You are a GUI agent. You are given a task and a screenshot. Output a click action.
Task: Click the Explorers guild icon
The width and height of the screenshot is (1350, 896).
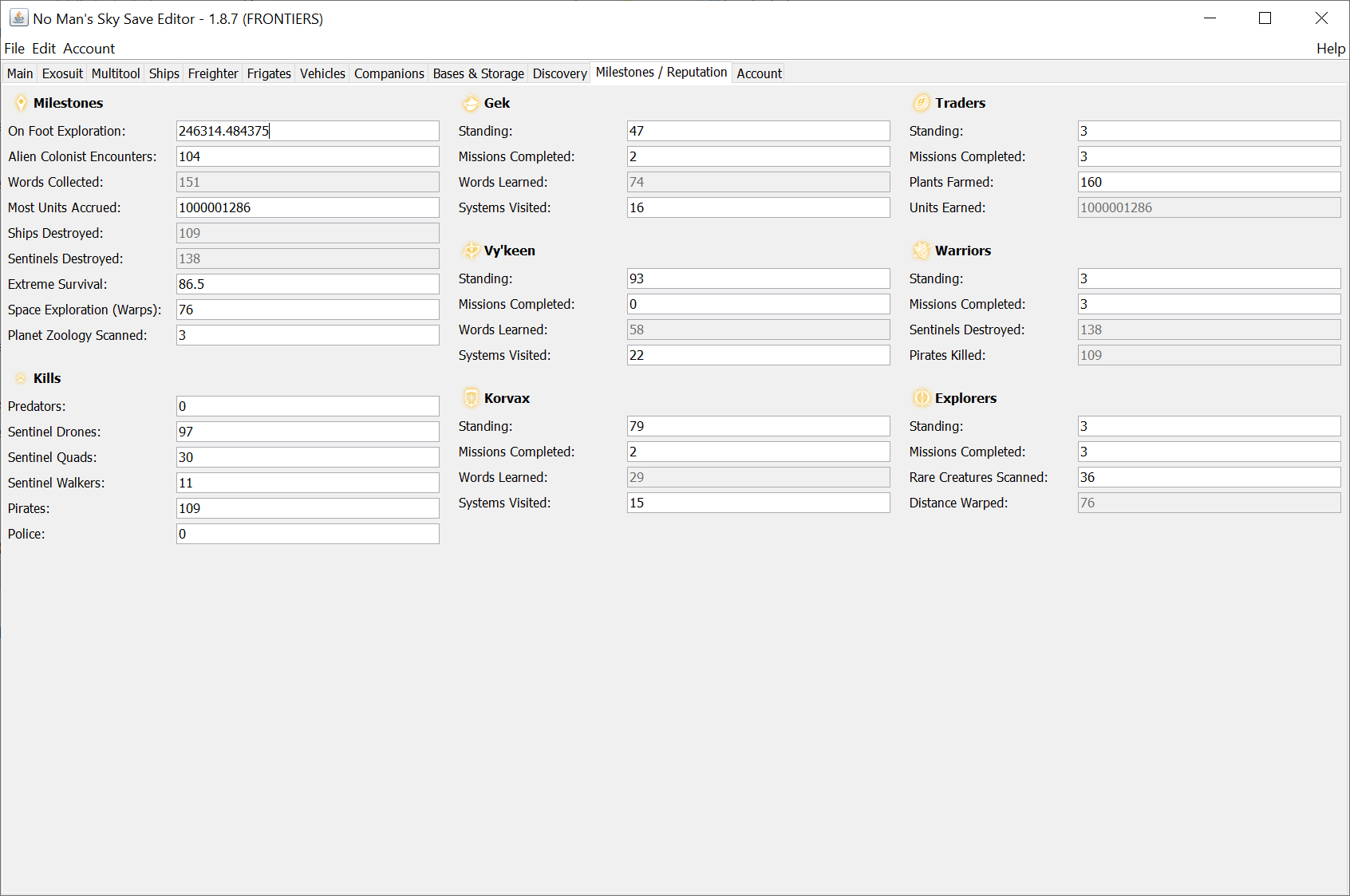point(922,398)
